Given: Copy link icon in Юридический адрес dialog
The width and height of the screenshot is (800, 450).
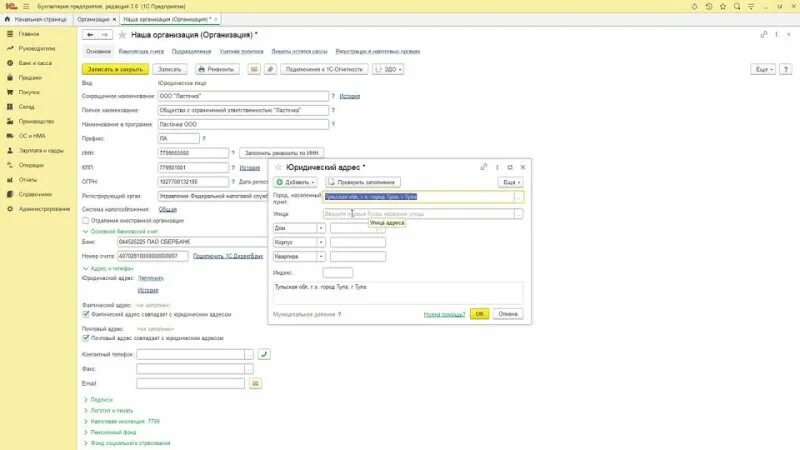Looking at the screenshot, I should tap(484, 167).
